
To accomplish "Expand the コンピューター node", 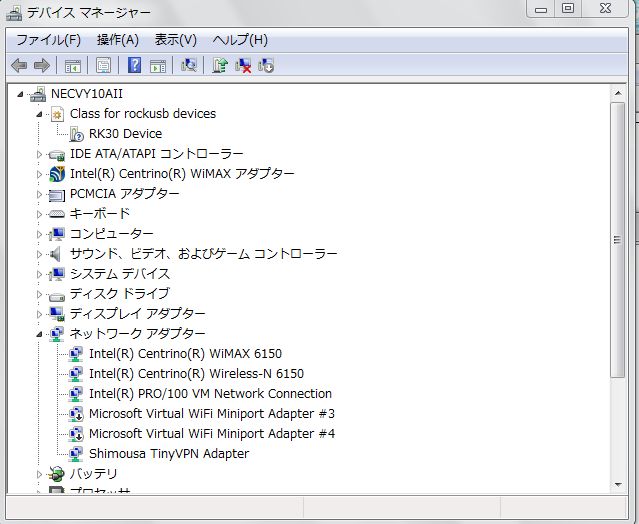I will coord(39,234).
